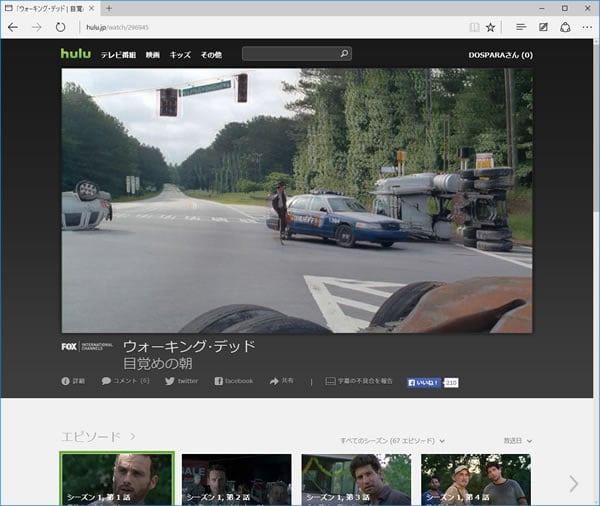Reload the page with the refresh icon
Viewport: 600px width, 506px height.
tap(60, 27)
